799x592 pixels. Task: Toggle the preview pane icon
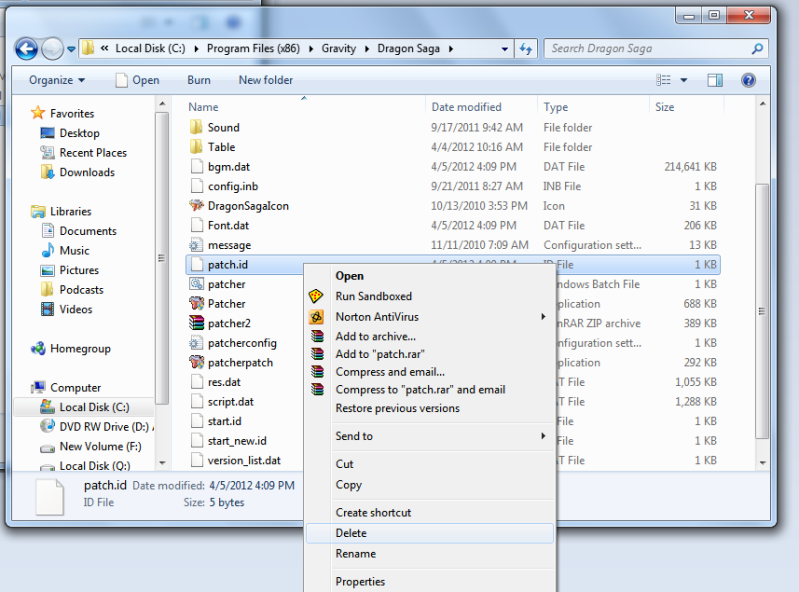coord(714,80)
